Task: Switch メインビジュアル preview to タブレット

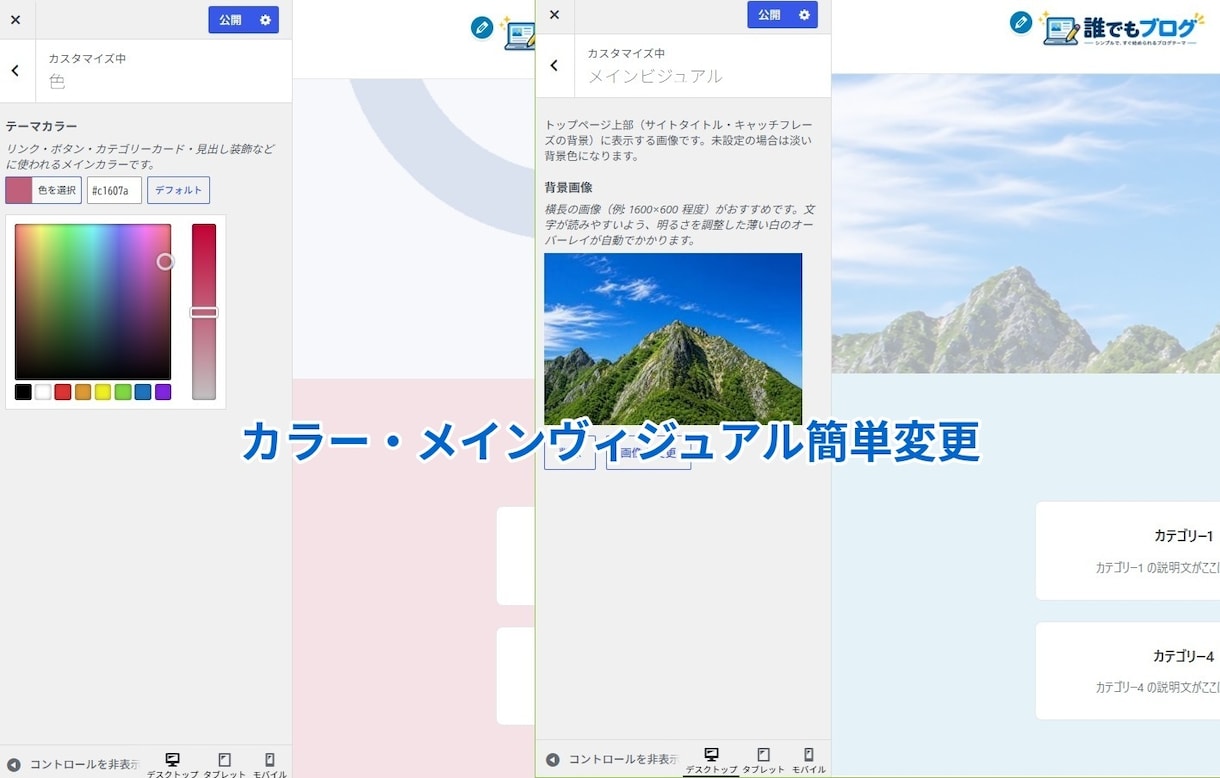Action: pos(763,760)
